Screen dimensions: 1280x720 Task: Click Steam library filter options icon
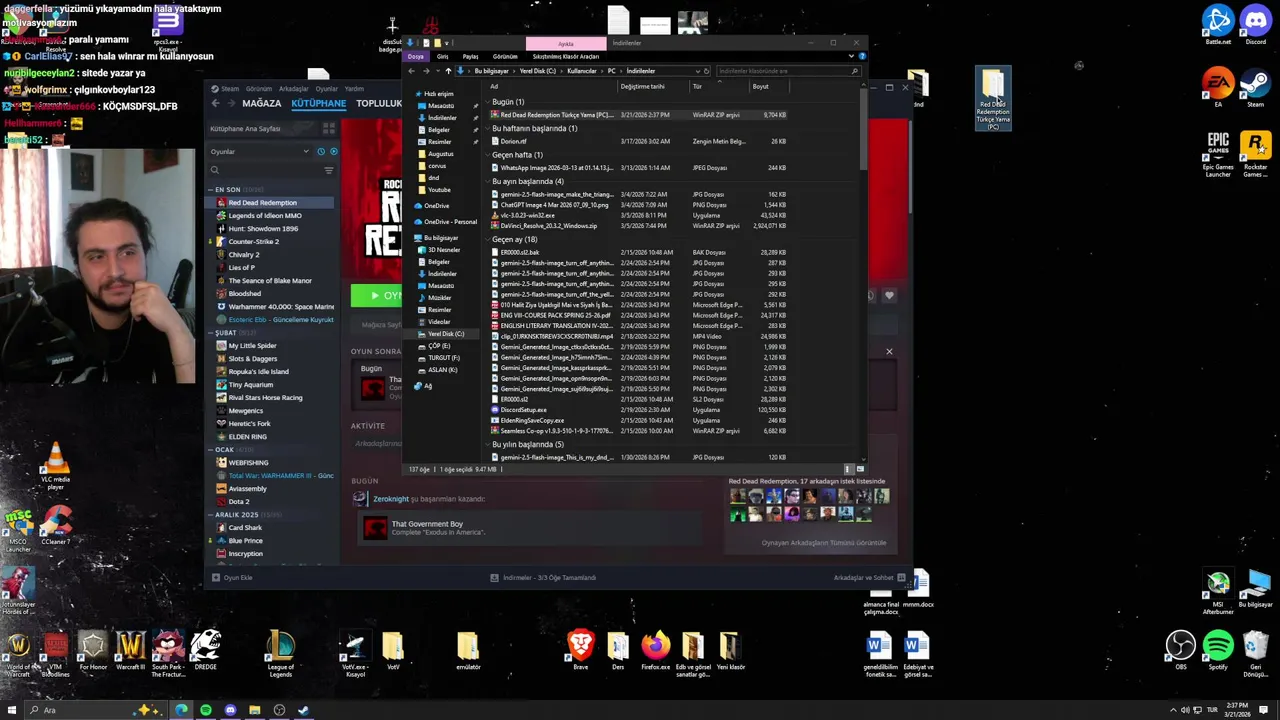pos(328,170)
